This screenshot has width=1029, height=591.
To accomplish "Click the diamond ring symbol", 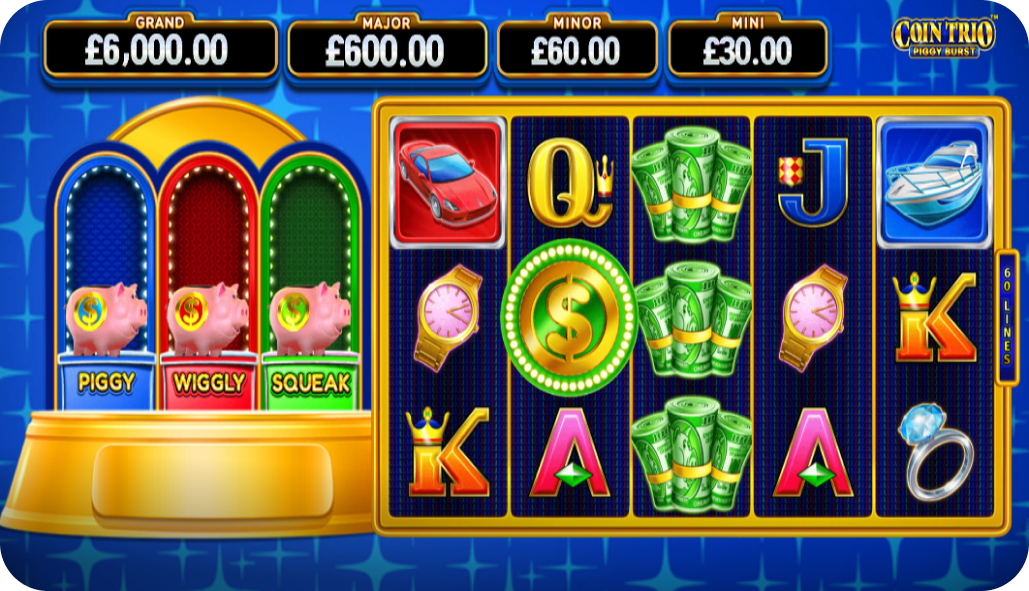I will coord(935,452).
